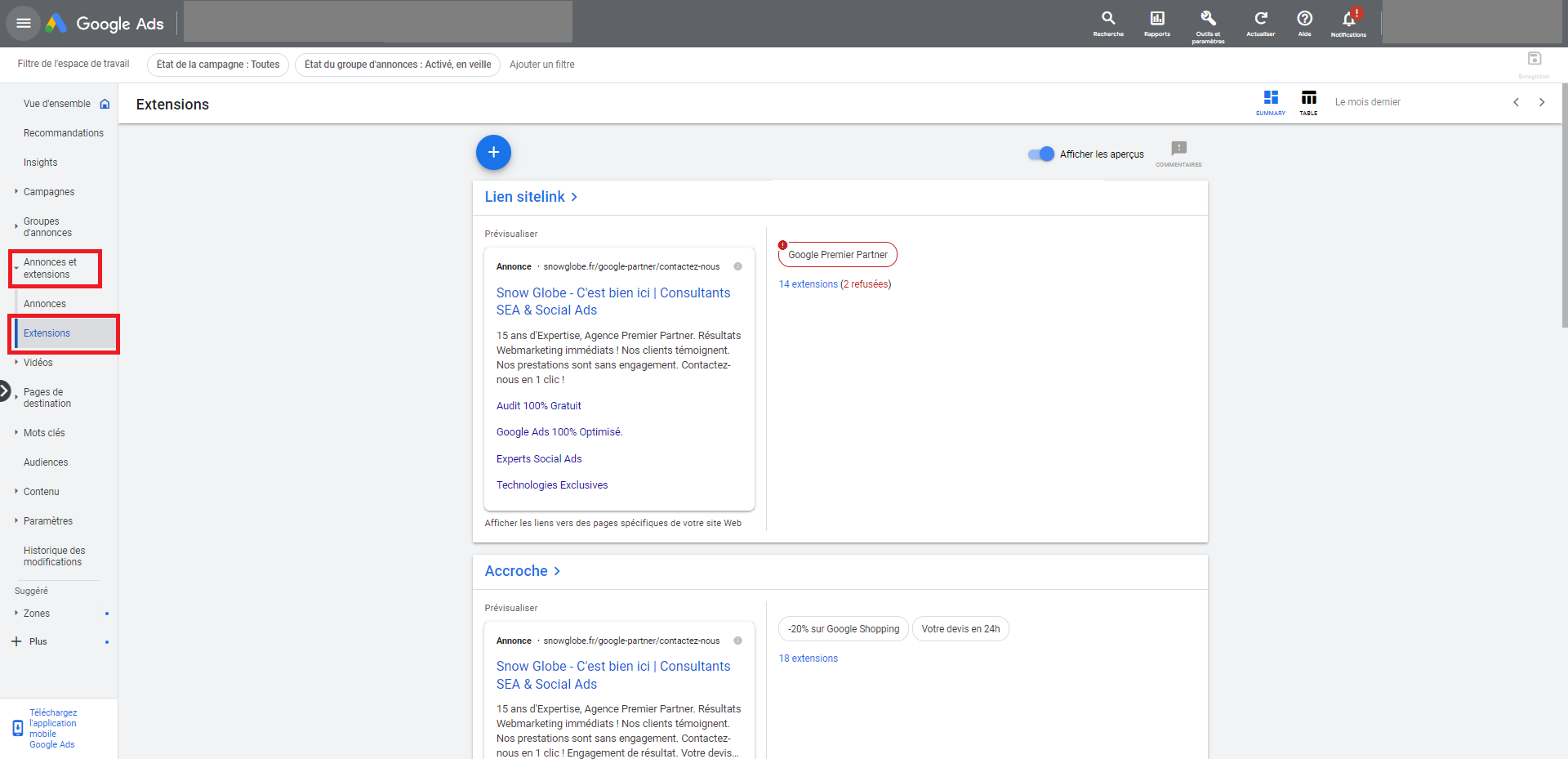Click État de la campagne filter chip

pyautogui.click(x=218, y=65)
